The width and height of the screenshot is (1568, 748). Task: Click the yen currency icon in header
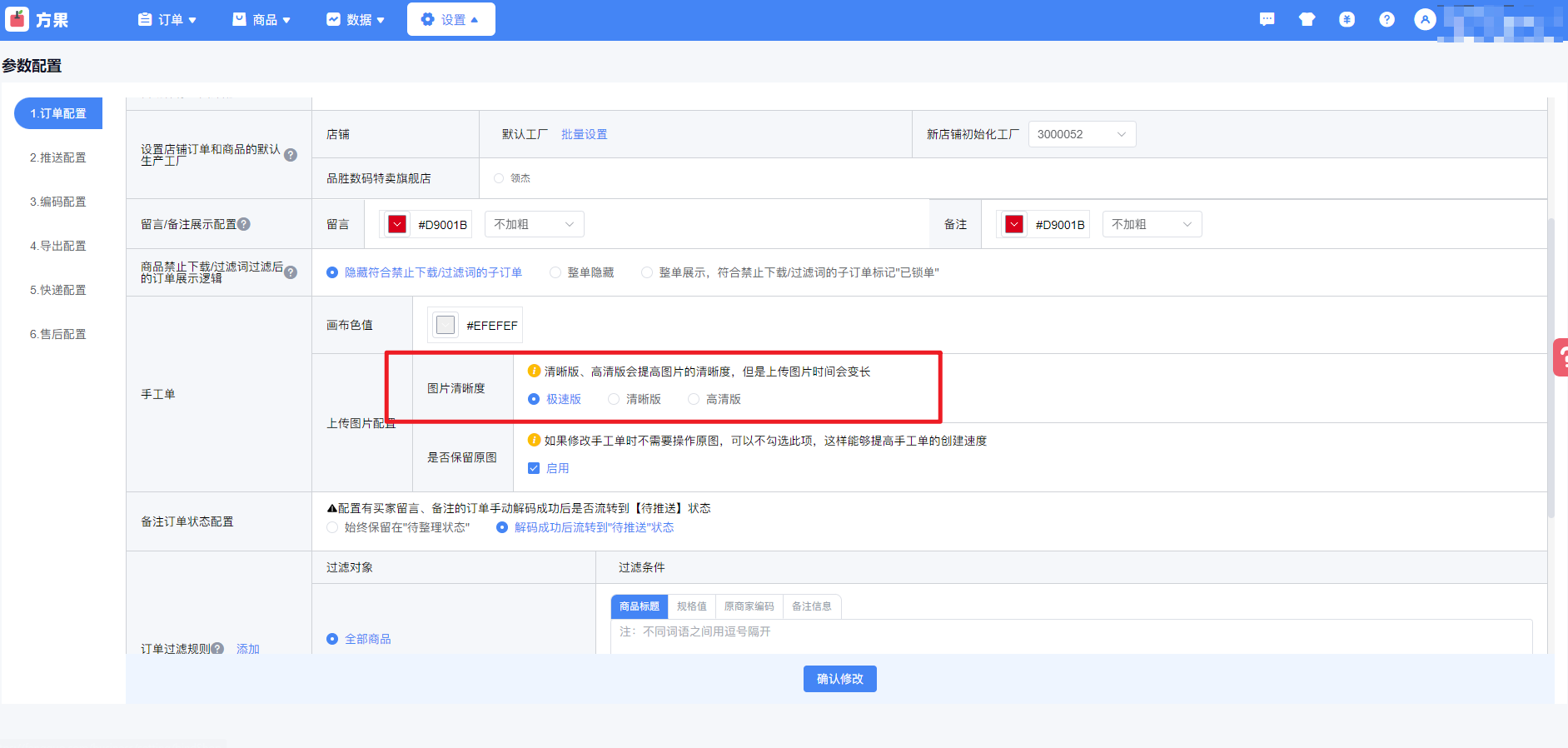[1346, 19]
